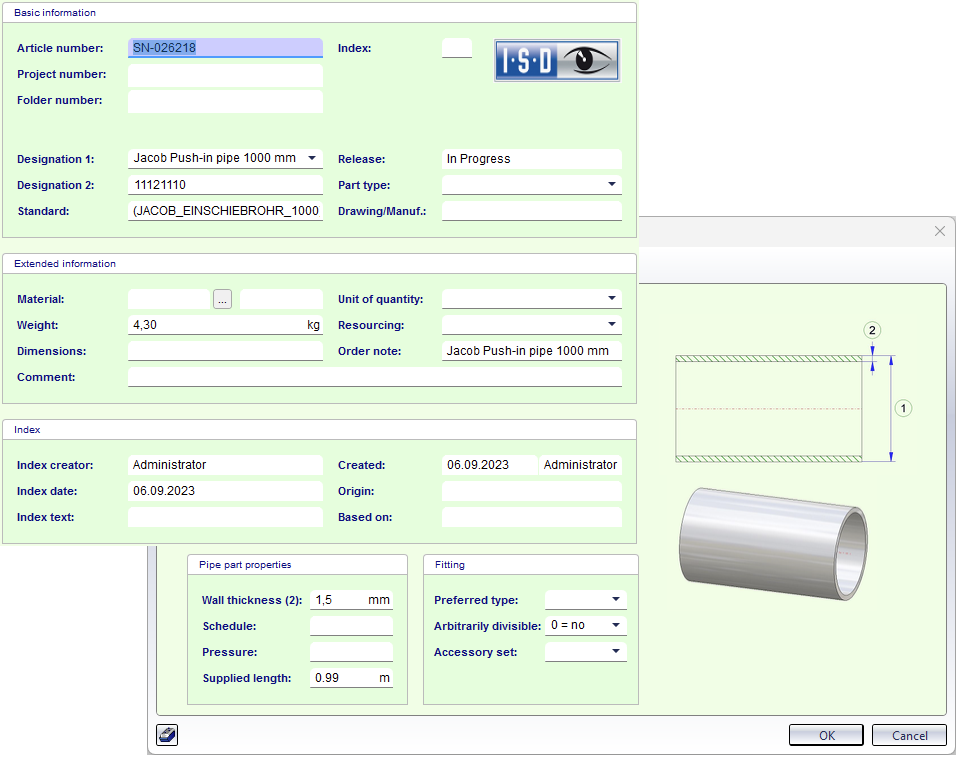959x758 pixels.
Task: Click the Pressure input field
Action: [351, 652]
